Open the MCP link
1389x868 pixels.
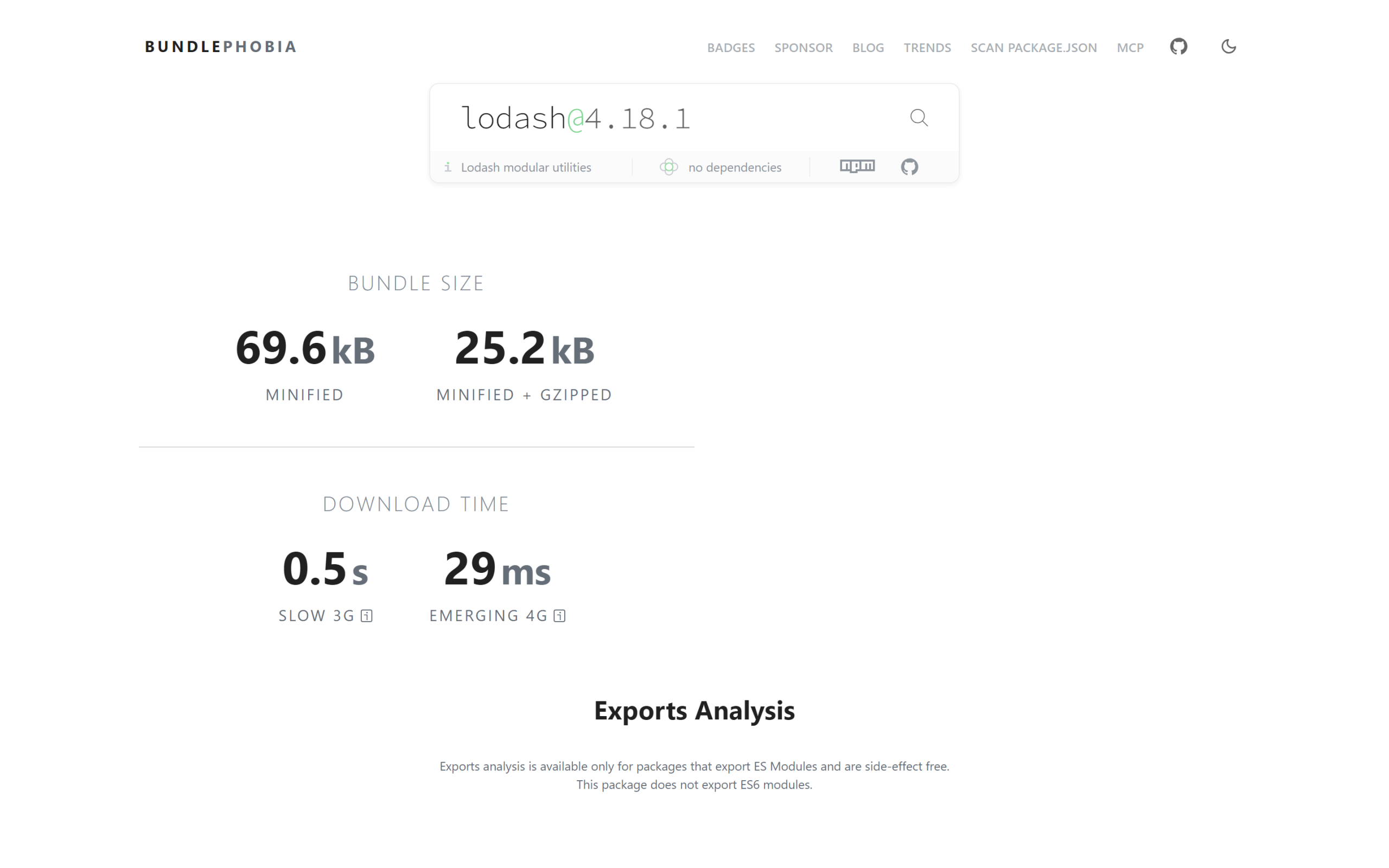coord(1130,48)
